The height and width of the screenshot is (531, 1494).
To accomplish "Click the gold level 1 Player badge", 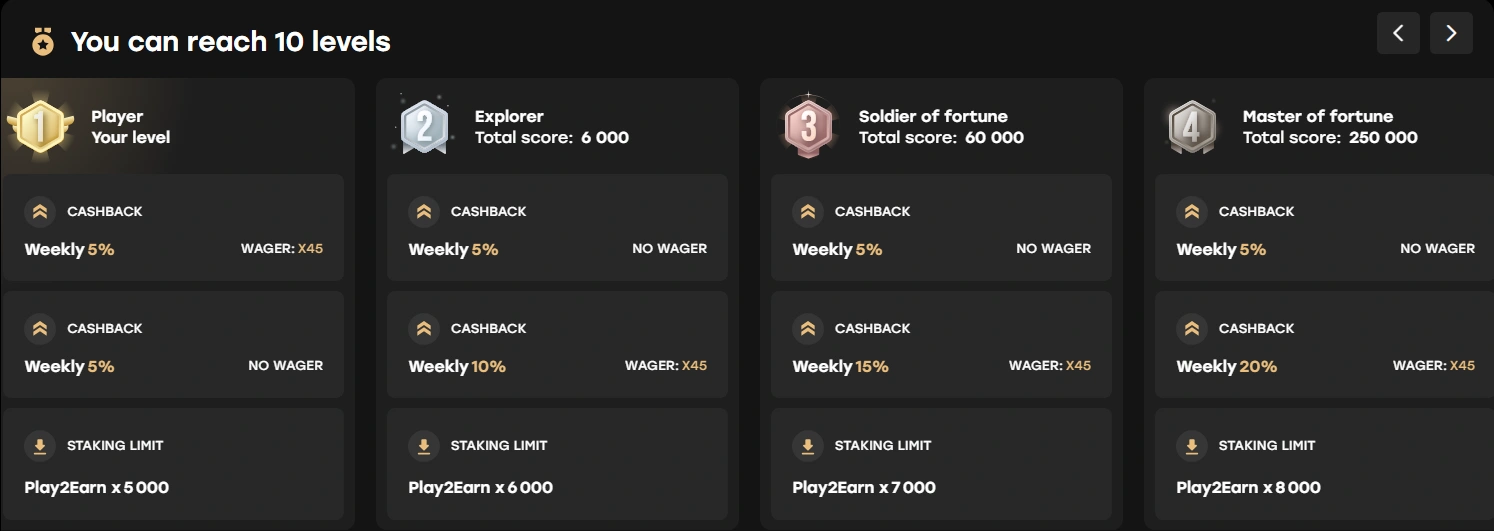I will pyautogui.click(x=41, y=126).
